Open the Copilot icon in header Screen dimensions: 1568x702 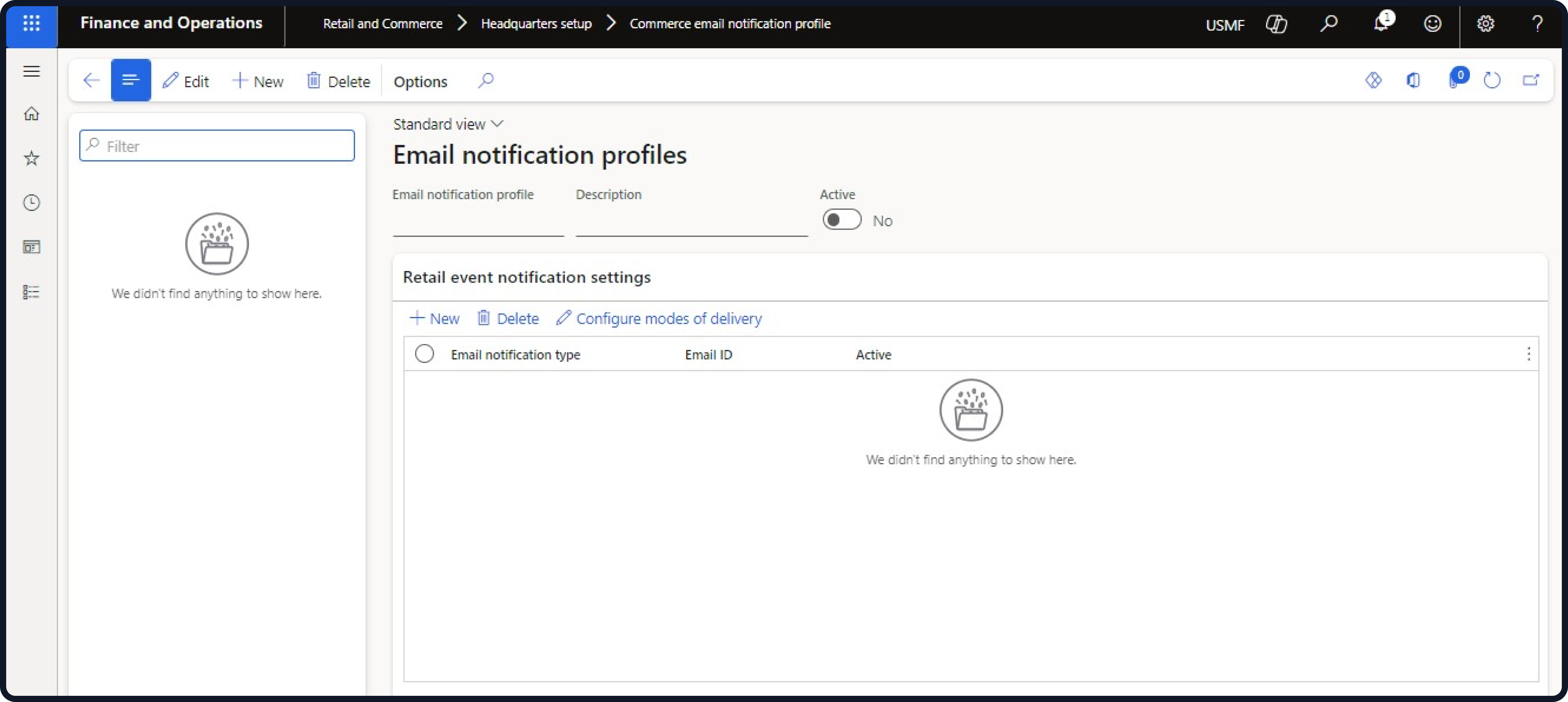point(1276,24)
